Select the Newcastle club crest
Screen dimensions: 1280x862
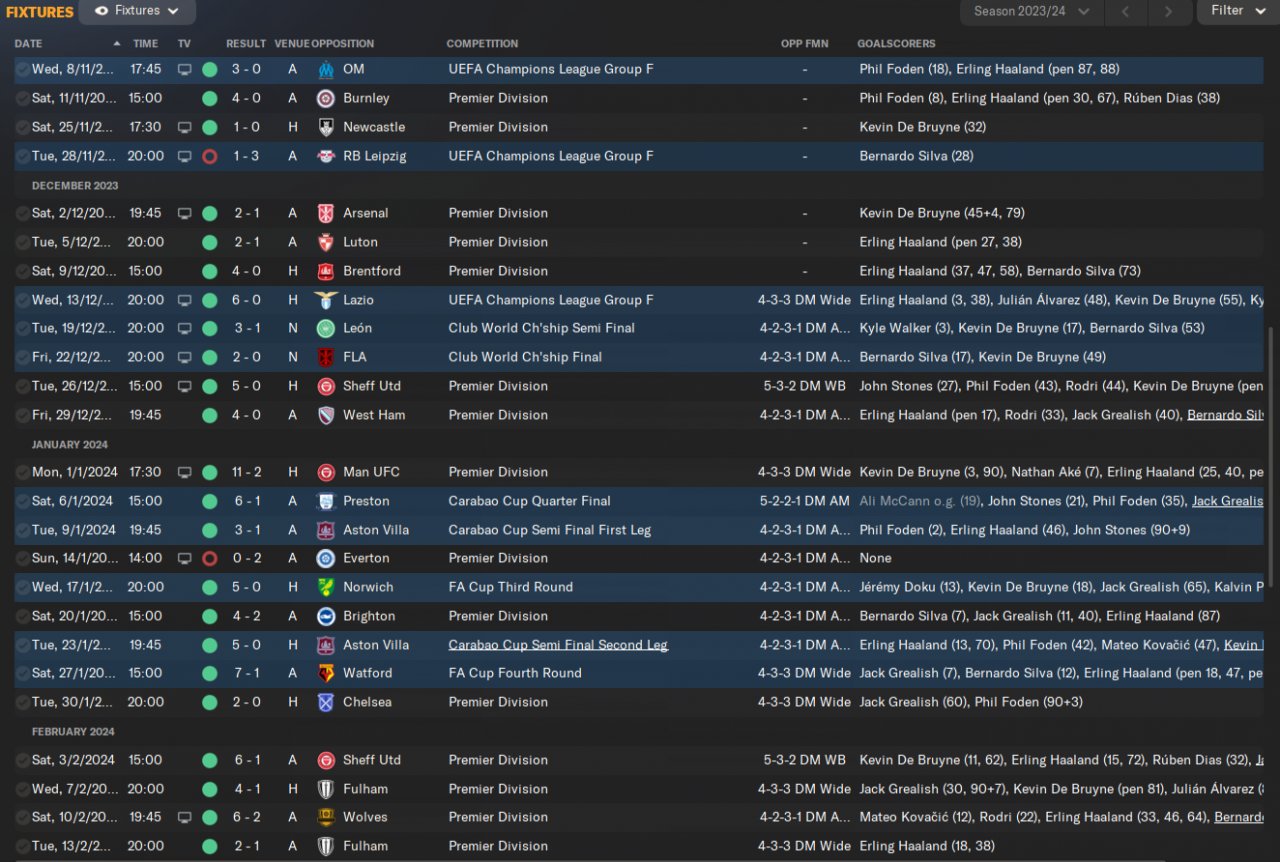325,127
